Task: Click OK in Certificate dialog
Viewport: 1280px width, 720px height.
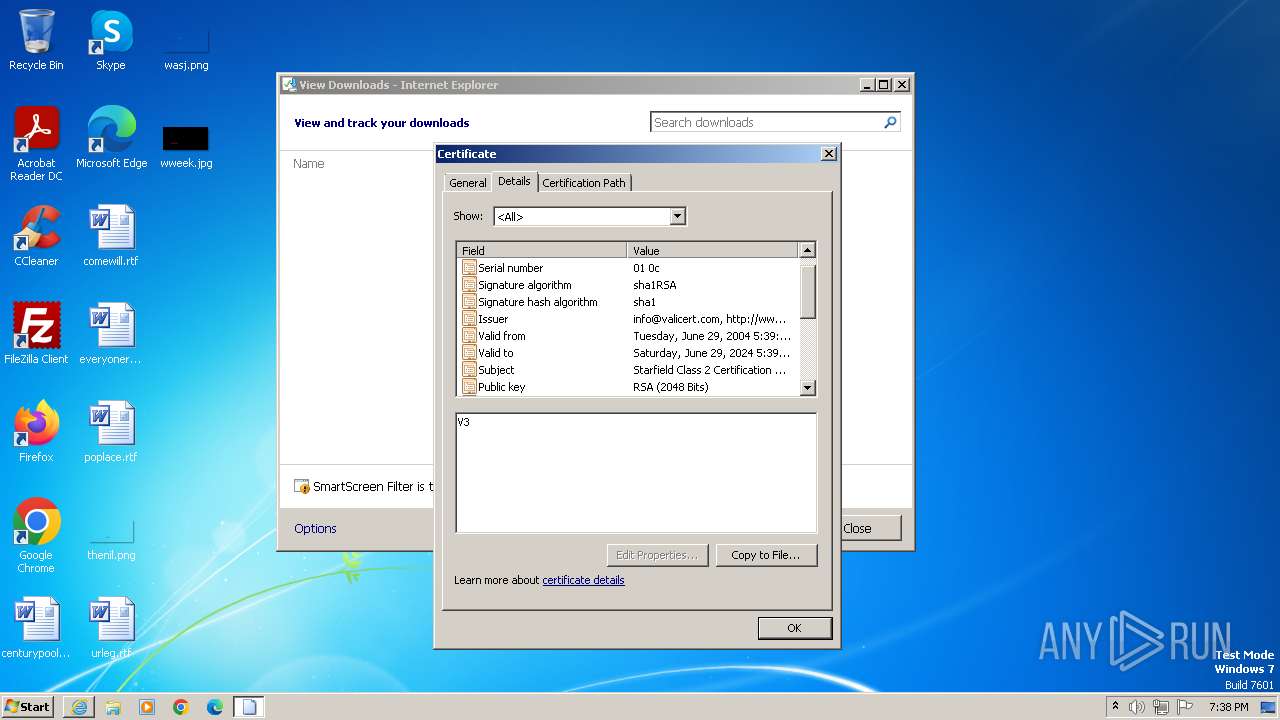Action: tap(794, 628)
